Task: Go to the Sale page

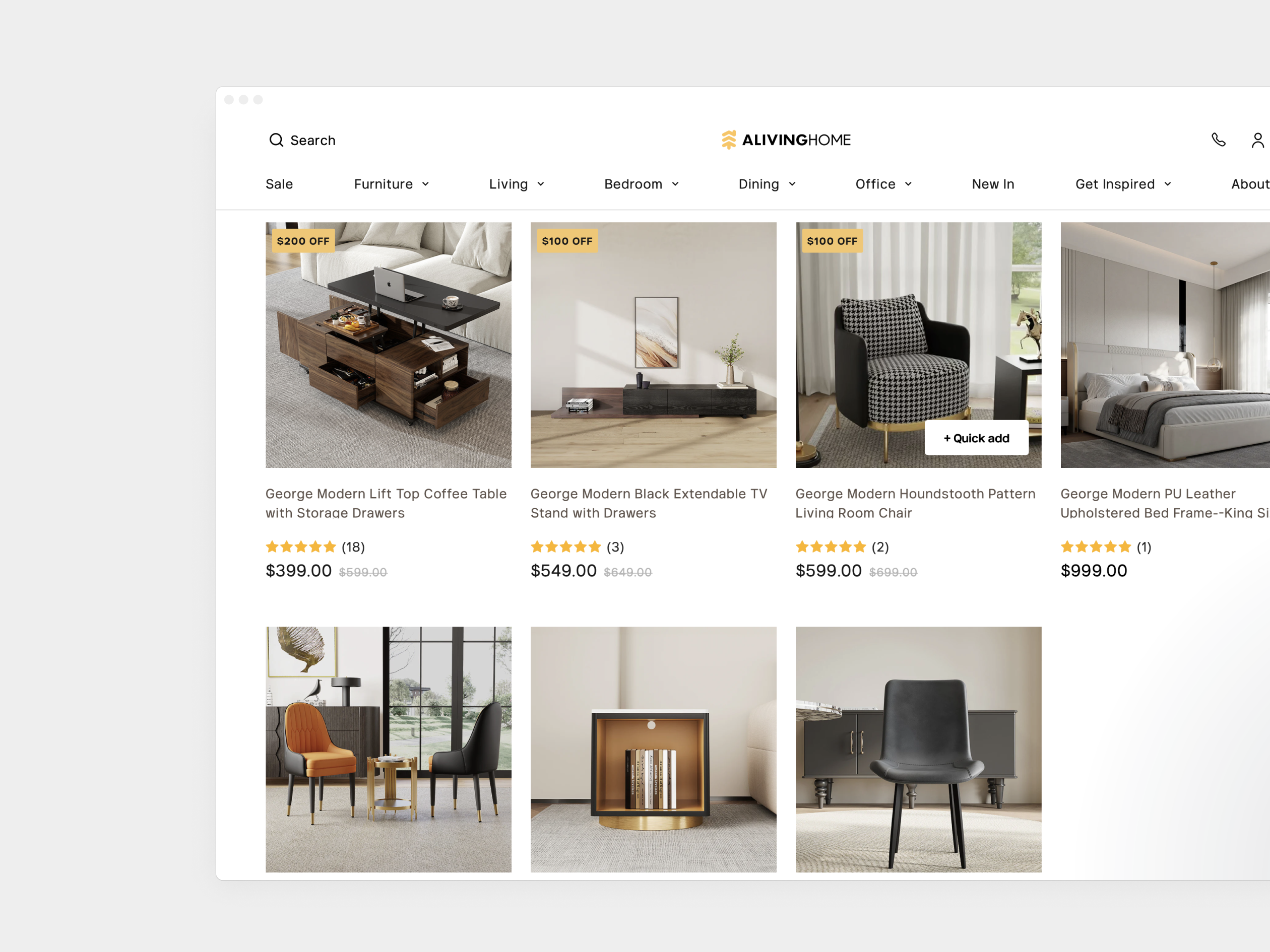Action: pos(279,184)
